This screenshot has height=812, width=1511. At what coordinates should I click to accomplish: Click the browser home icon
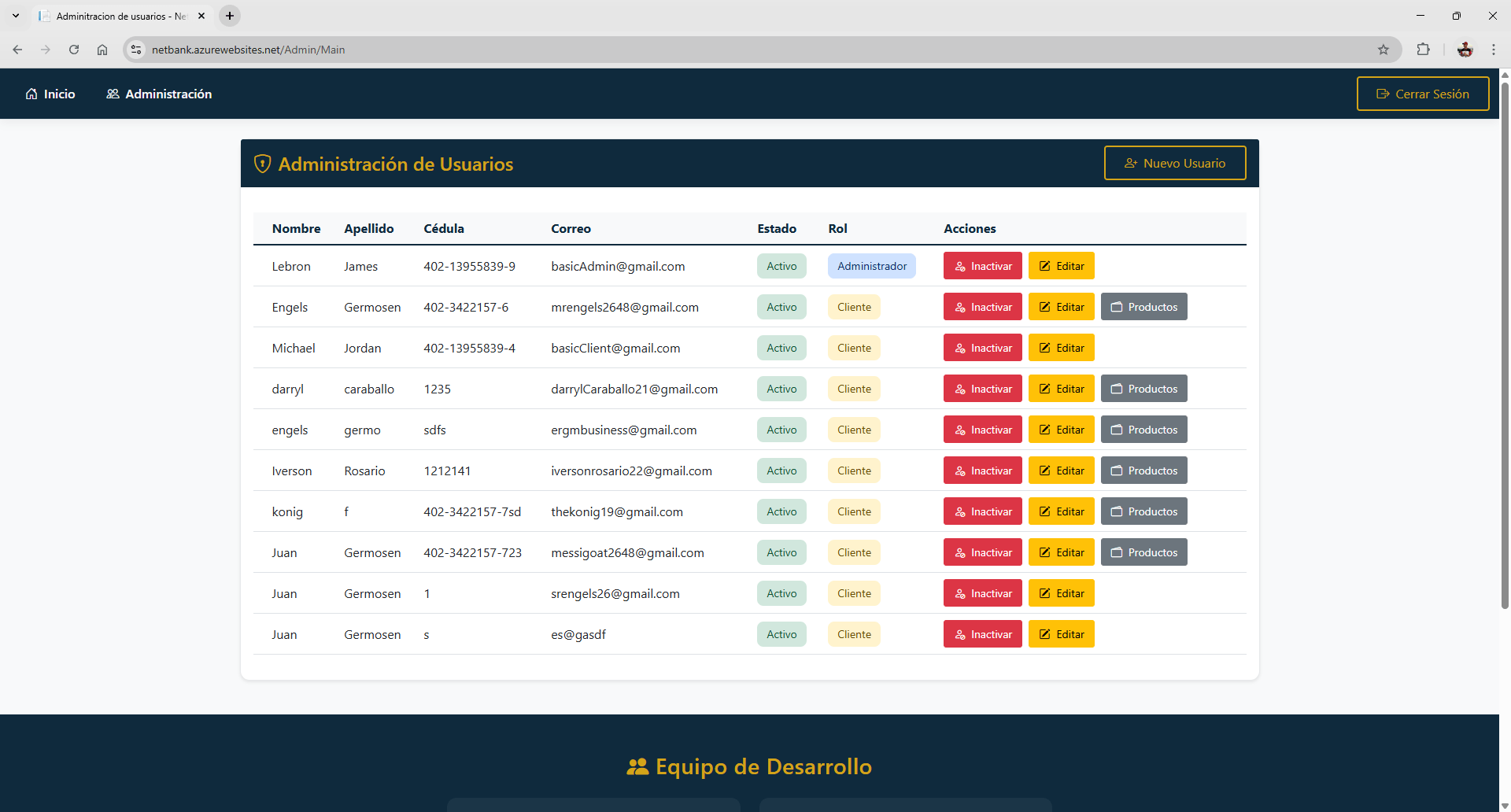click(x=102, y=50)
